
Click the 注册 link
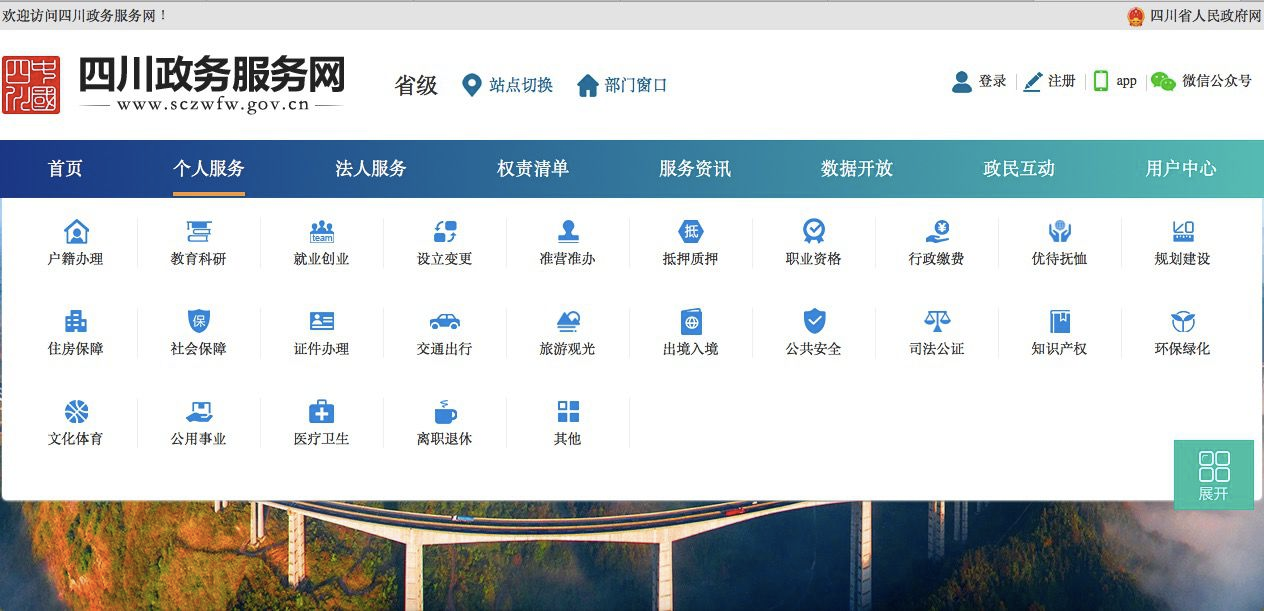point(1062,82)
